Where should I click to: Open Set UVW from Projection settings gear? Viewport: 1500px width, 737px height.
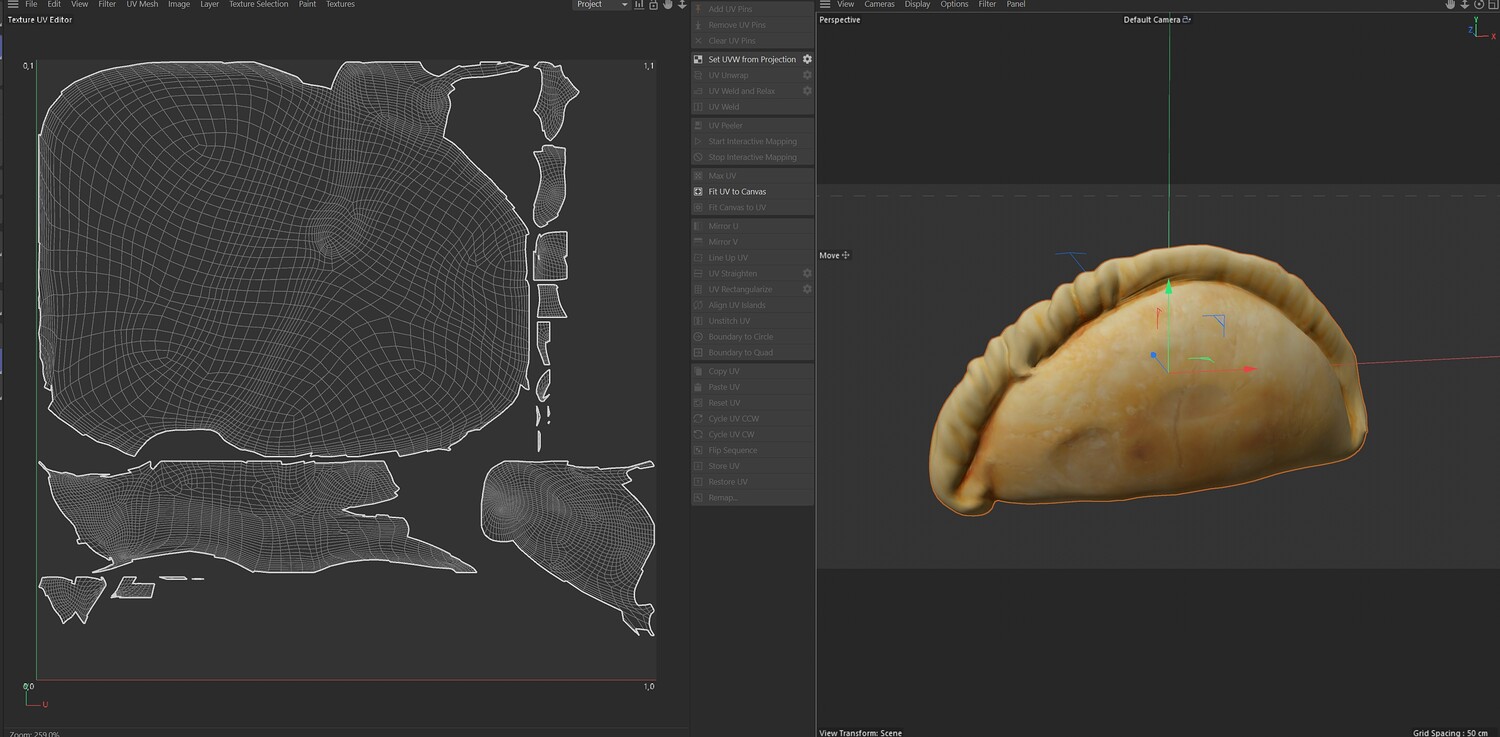click(807, 60)
